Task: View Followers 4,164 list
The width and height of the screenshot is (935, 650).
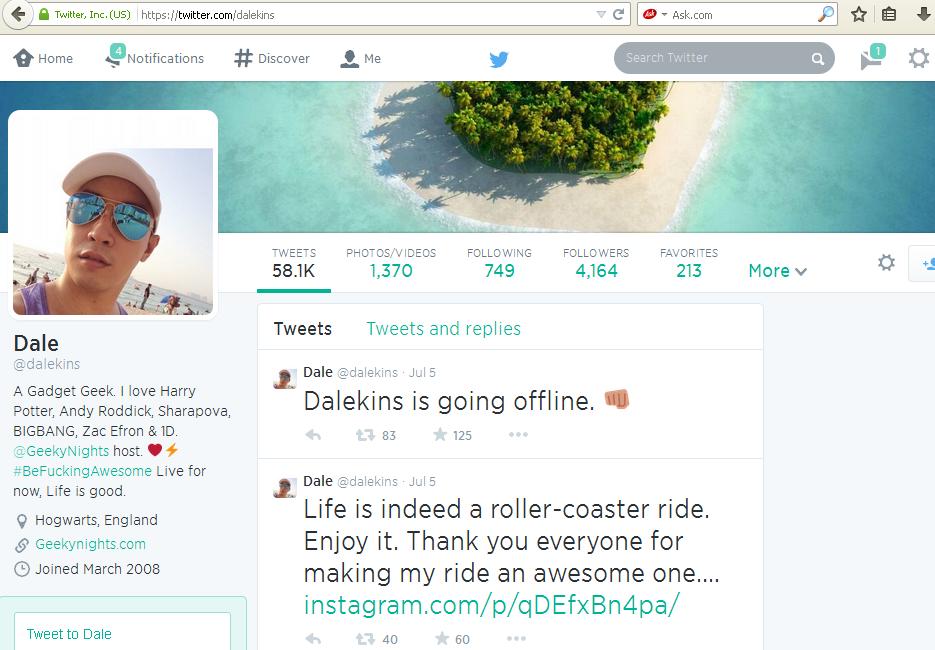Action: pos(596,264)
